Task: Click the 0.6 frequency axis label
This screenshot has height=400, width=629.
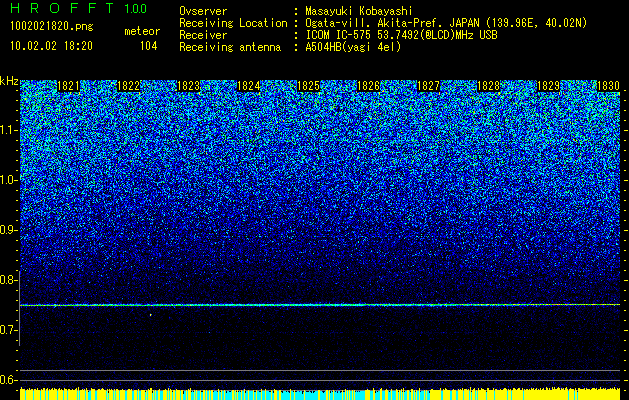Action: pyautogui.click(x=9, y=380)
